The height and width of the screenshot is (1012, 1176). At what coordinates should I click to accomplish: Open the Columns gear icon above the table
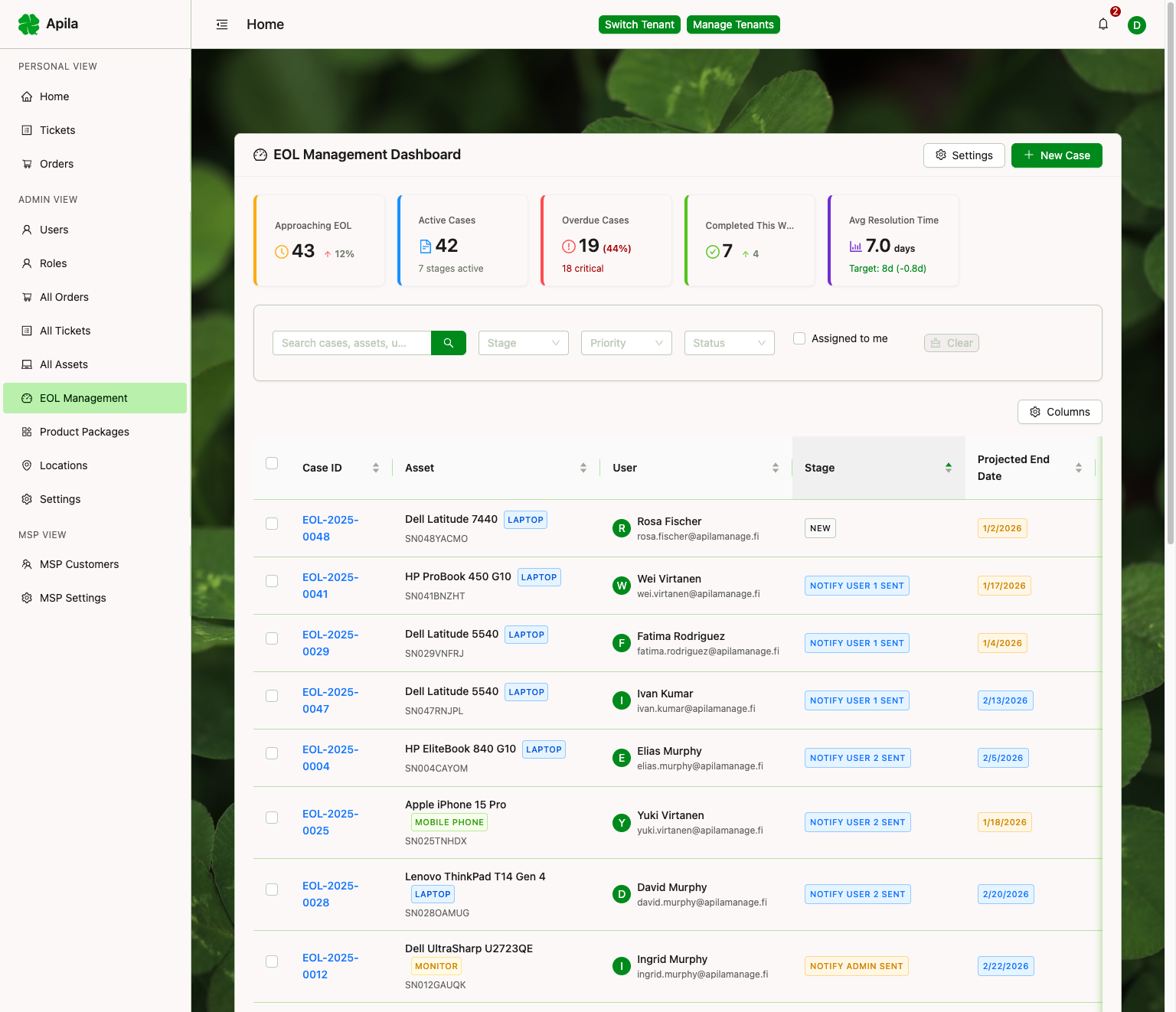1036,412
